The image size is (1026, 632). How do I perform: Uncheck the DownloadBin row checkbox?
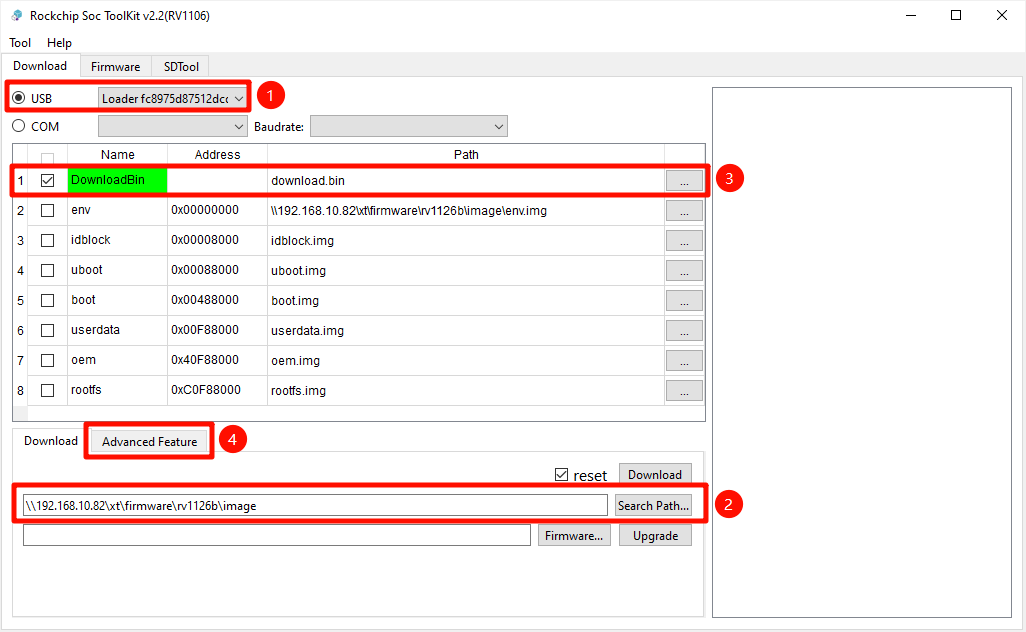(47, 181)
